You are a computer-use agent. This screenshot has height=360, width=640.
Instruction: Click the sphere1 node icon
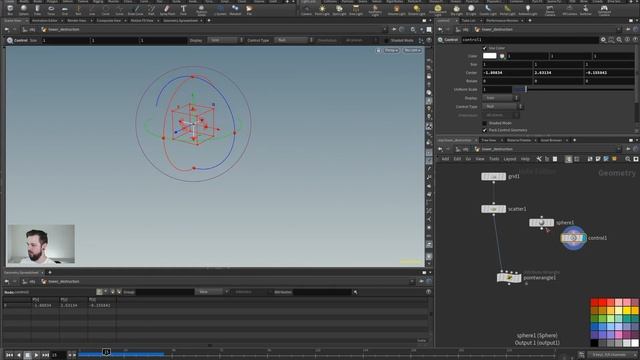(x=541, y=222)
